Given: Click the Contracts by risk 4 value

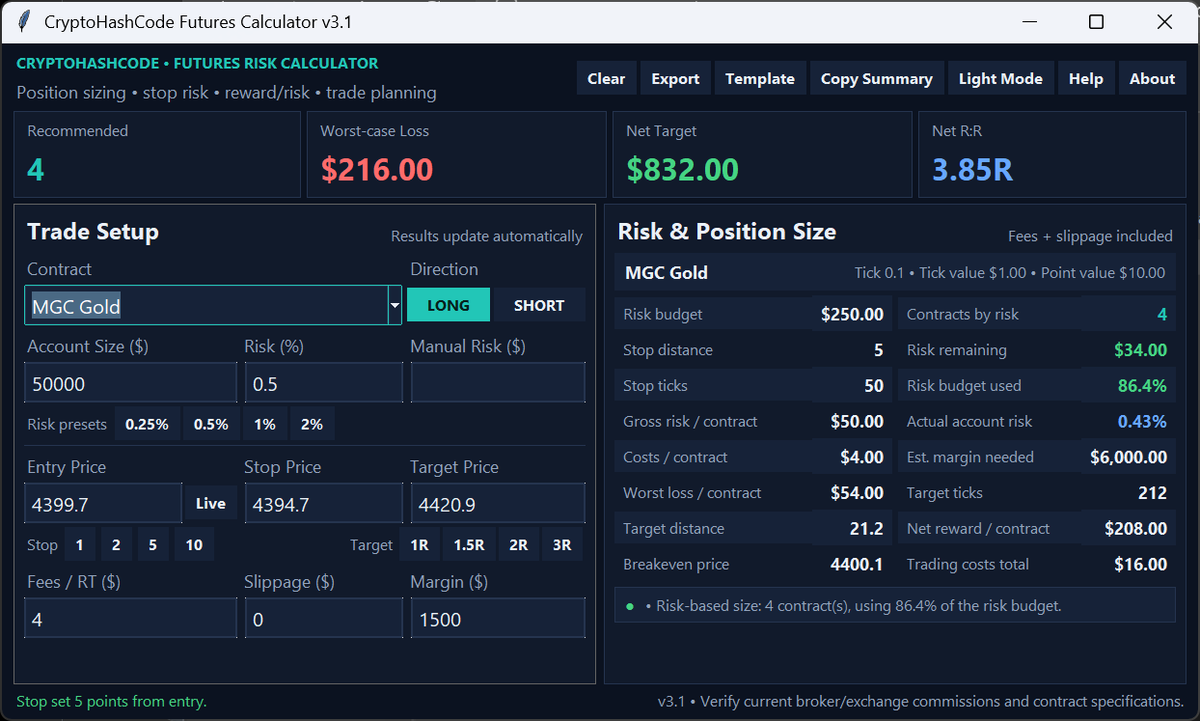Looking at the screenshot, I should (1162, 314).
